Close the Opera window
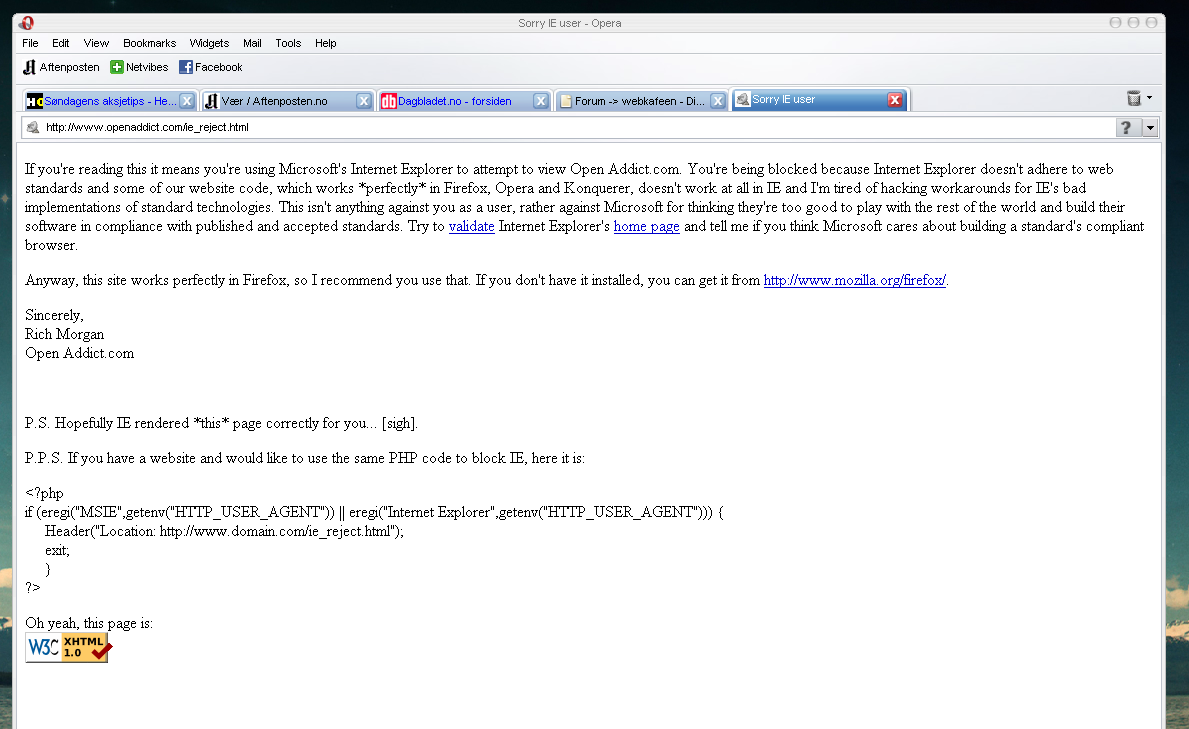The image size is (1189, 729). (x=1151, y=23)
